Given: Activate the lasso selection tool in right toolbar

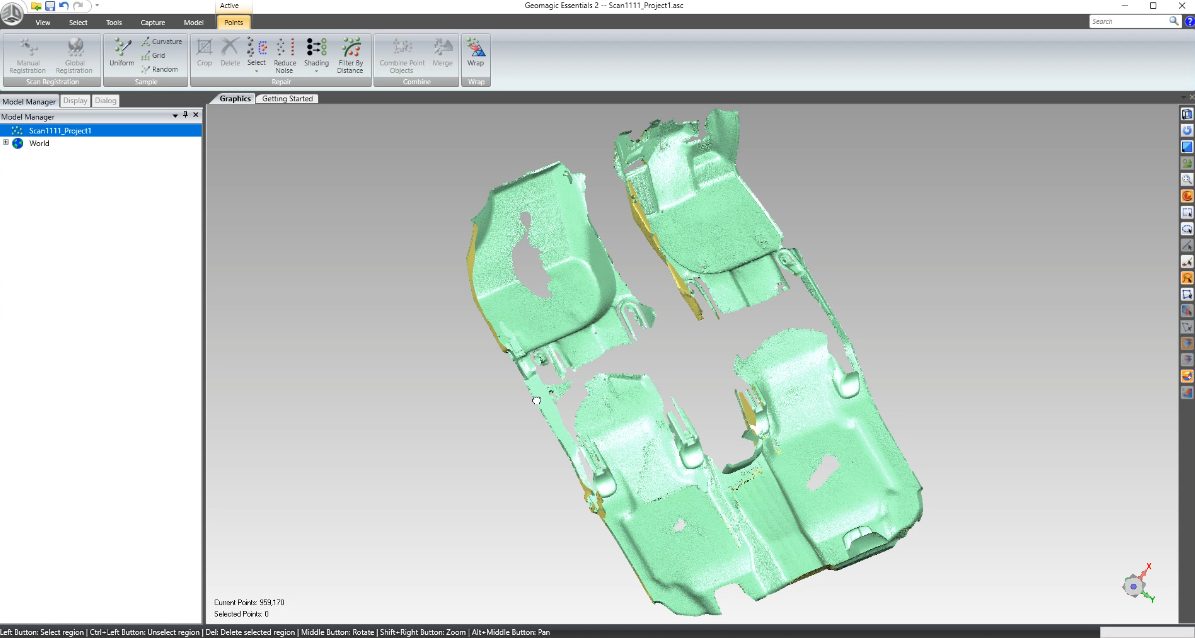Looking at the screenshot, I should [1187, 228].
